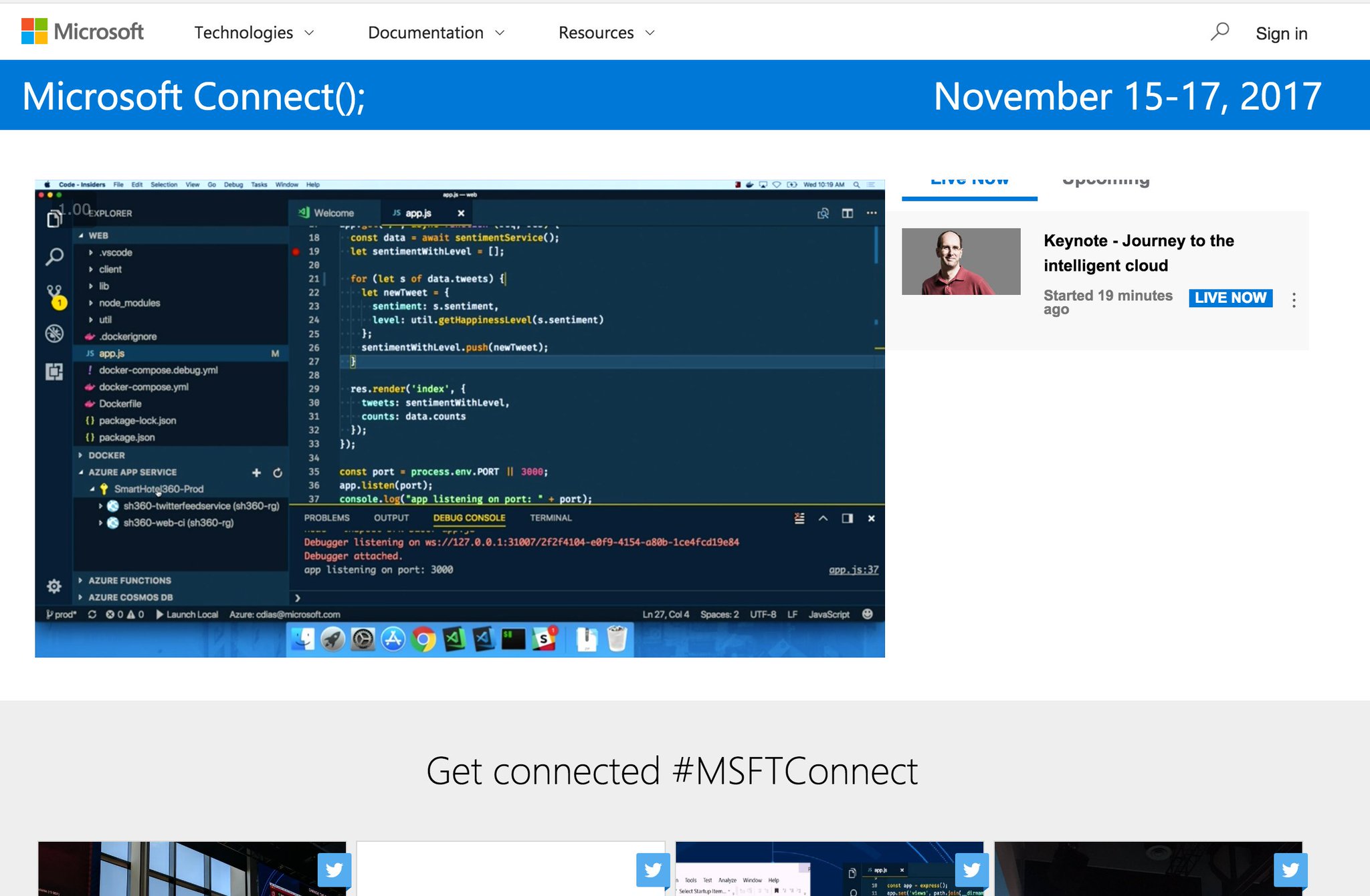Open Twitter icon on third tweet card

(x=972, y=869)
